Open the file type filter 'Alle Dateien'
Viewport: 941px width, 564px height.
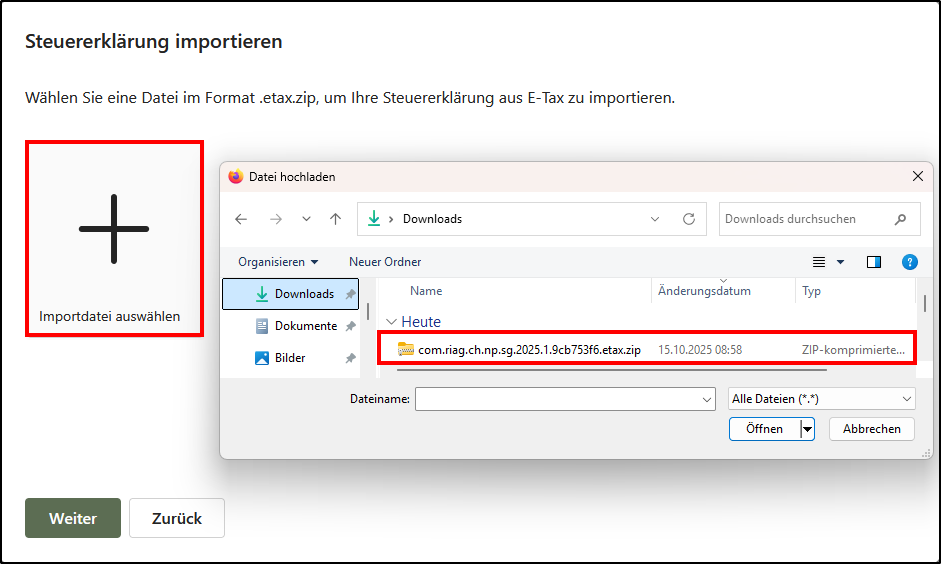coord(822,399)
